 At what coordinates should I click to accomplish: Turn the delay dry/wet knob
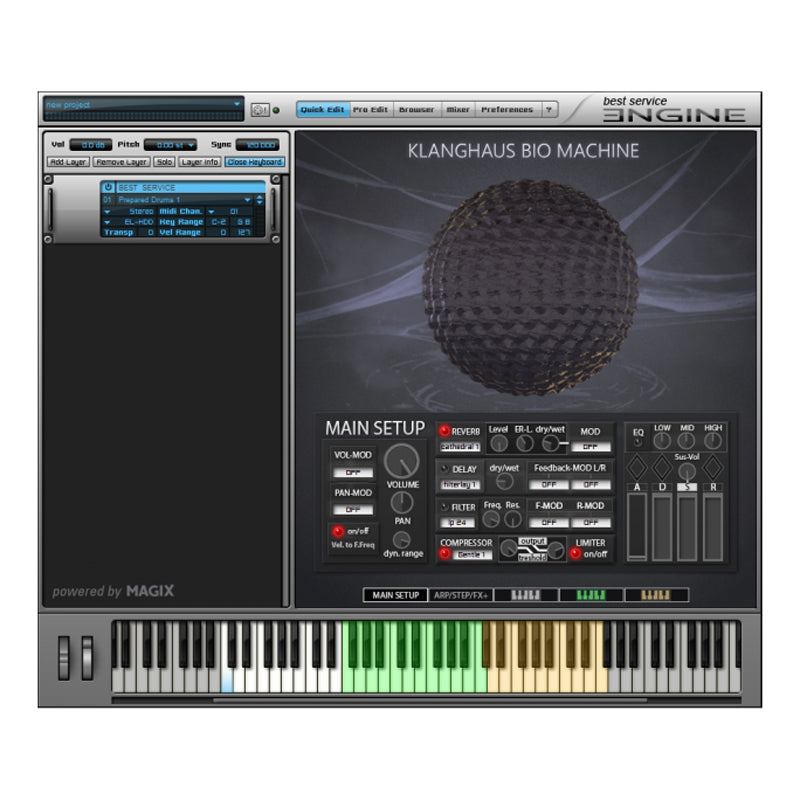(x=502, y=480)
